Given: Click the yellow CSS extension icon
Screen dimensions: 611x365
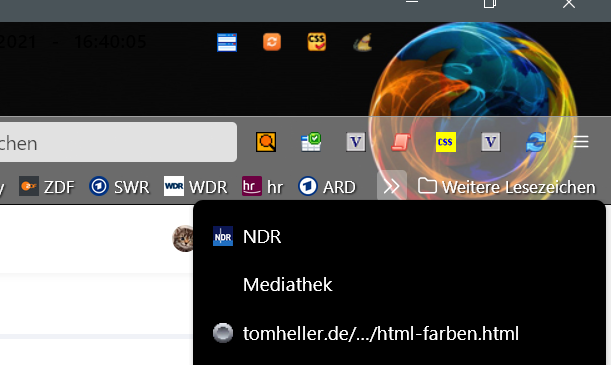Looking at the screenshot, I should coord(445,142).
